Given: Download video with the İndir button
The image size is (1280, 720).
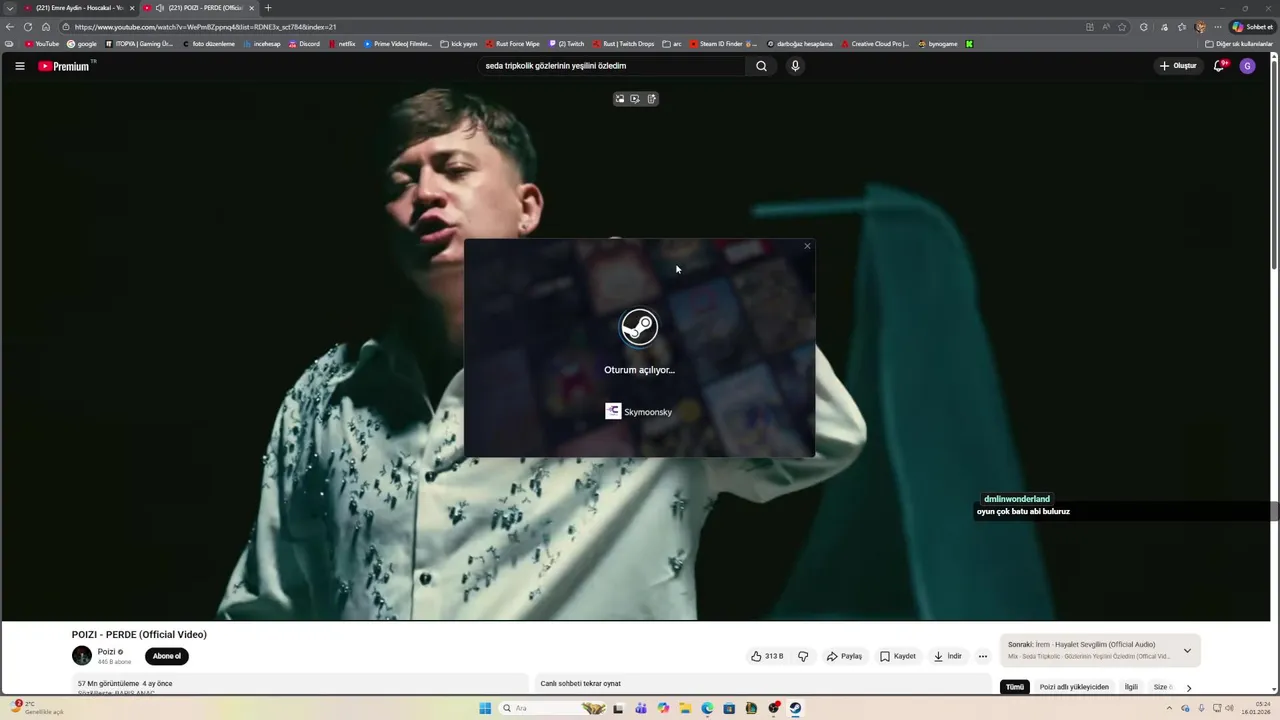Looking at the screenshot, I should coord(948,656).
